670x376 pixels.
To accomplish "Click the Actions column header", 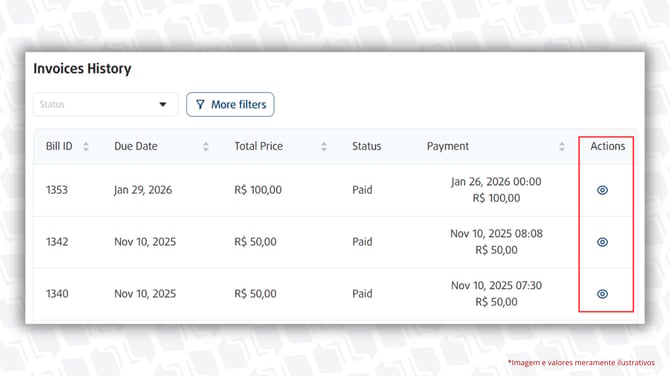I will [608, 146].
